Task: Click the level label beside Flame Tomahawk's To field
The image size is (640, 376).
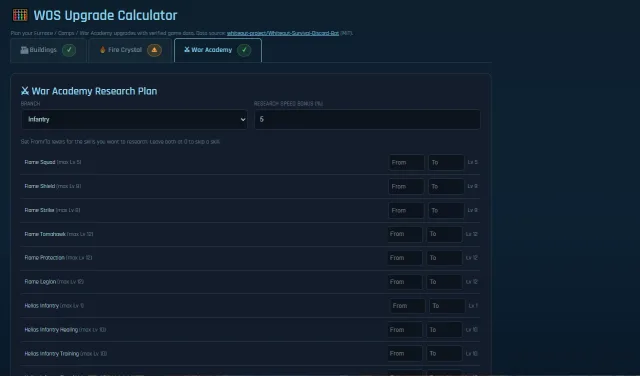Action: pos(471,234)
